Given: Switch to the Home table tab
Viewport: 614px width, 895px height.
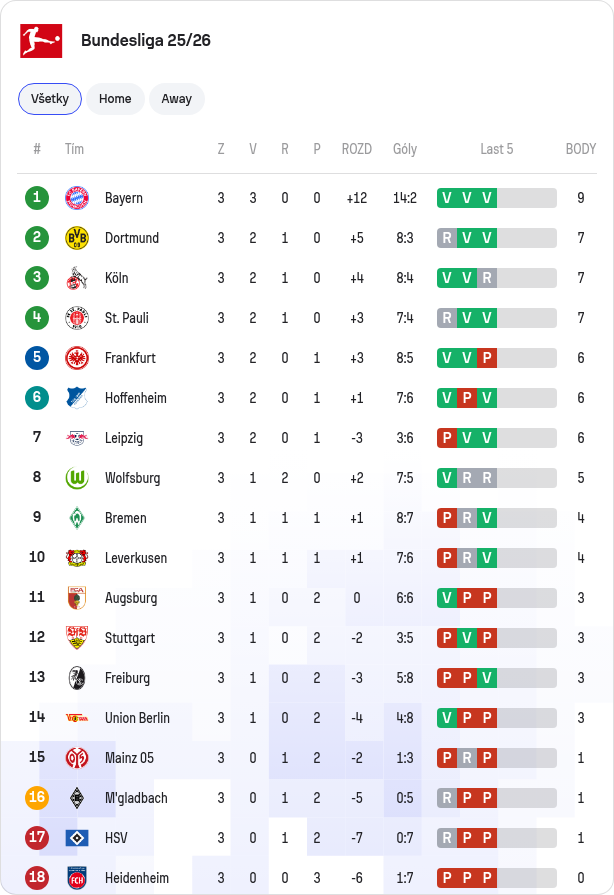Looking at the screenshot, I should (115, 99).
